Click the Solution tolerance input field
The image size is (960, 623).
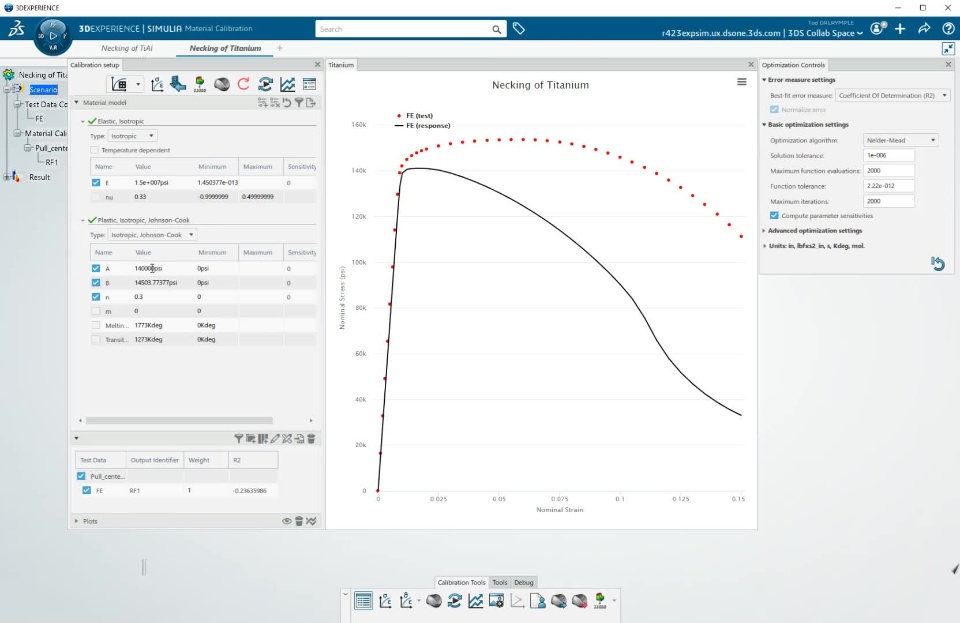click(889, 155)
